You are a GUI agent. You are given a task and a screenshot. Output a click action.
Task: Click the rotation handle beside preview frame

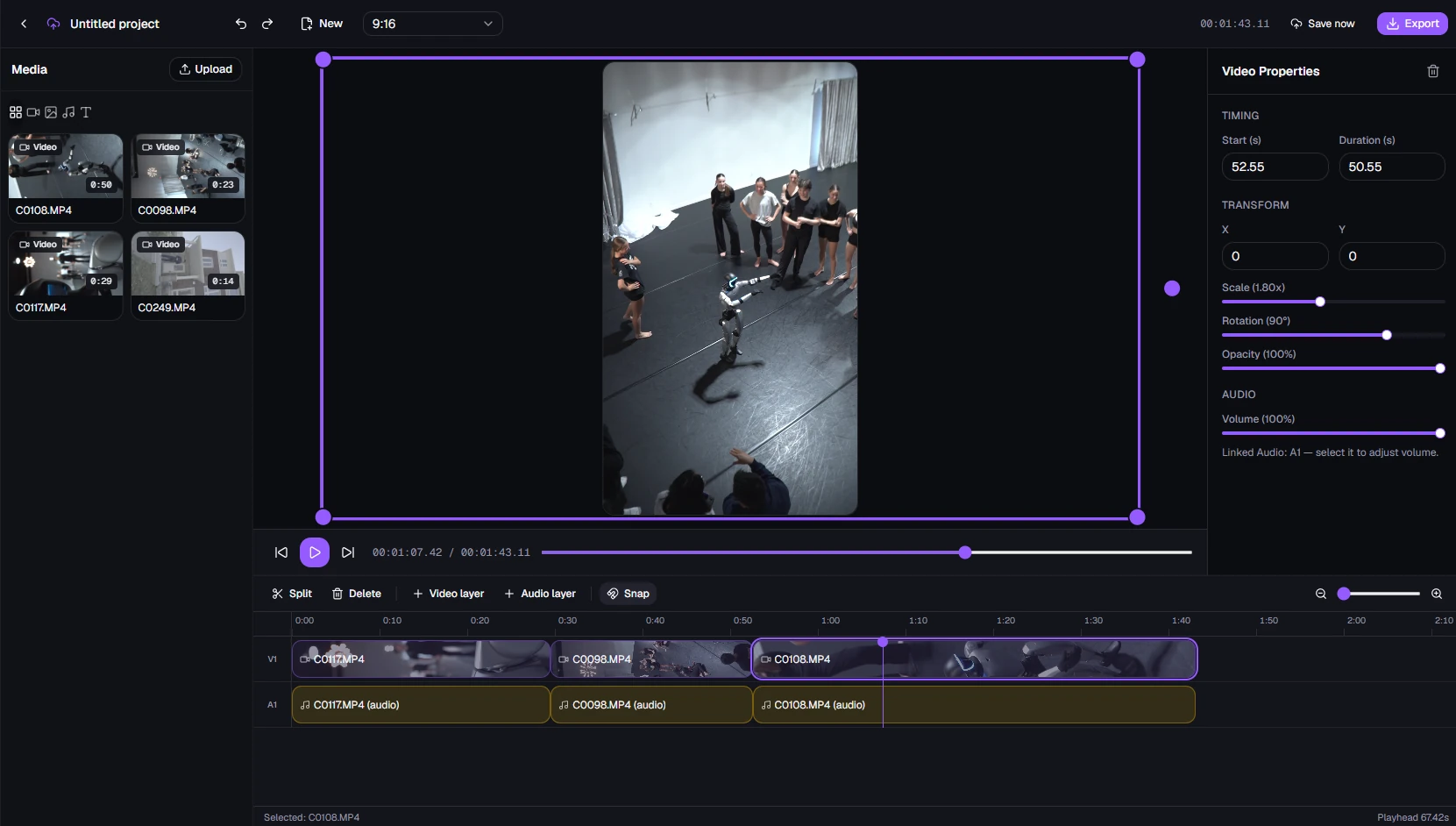pos(1172,288)
